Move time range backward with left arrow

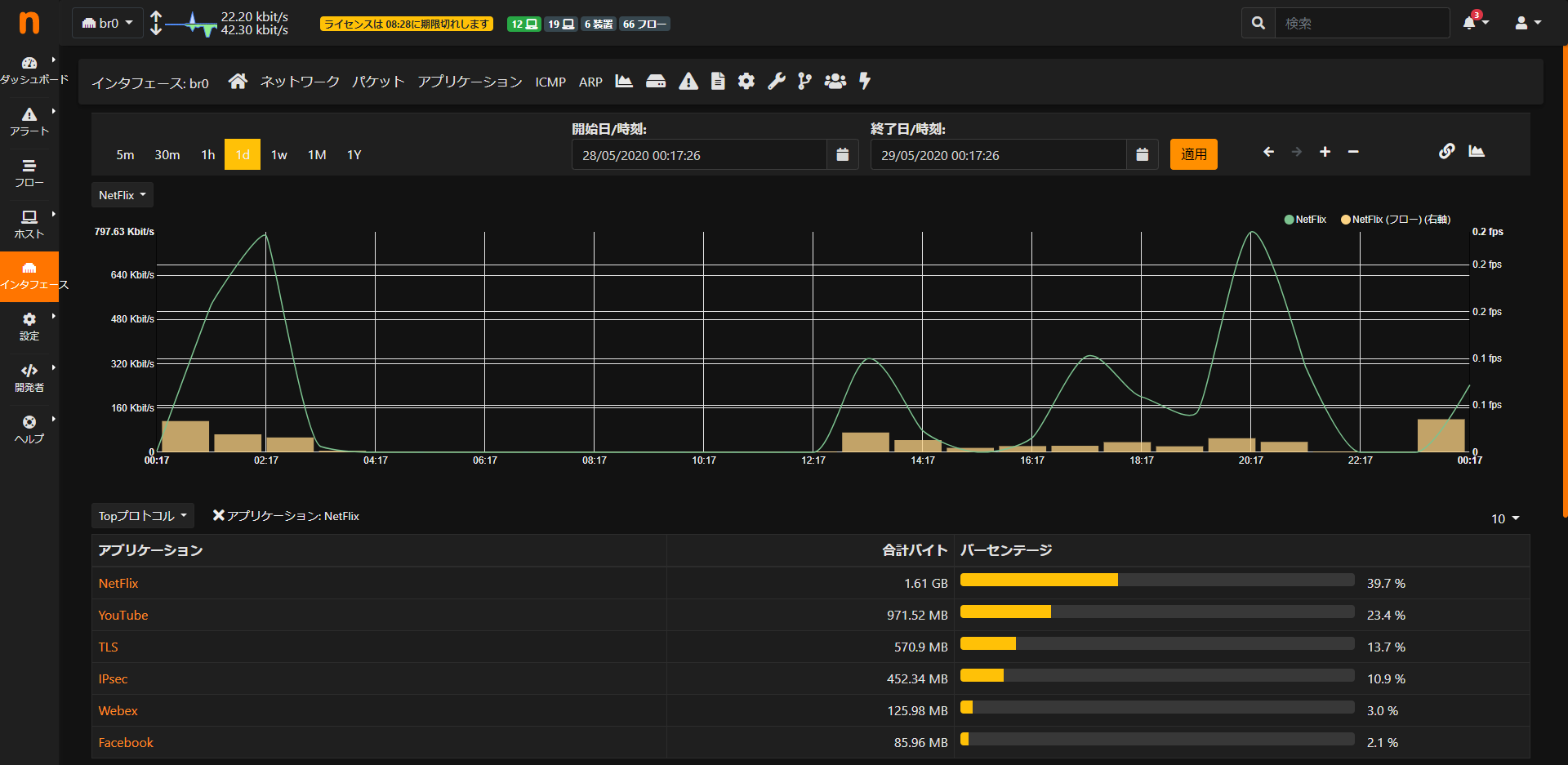(x=1268, y=152)
